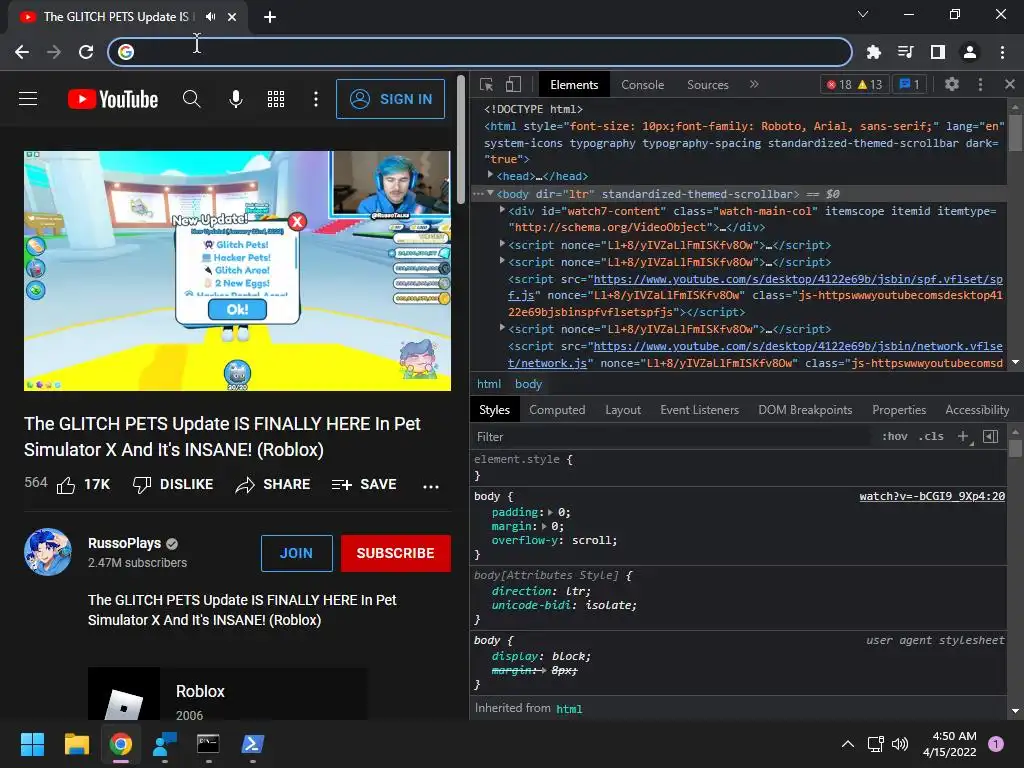1024x768 pixels.
Task: Open the errors and warnings counter
Action: [854, 84]
